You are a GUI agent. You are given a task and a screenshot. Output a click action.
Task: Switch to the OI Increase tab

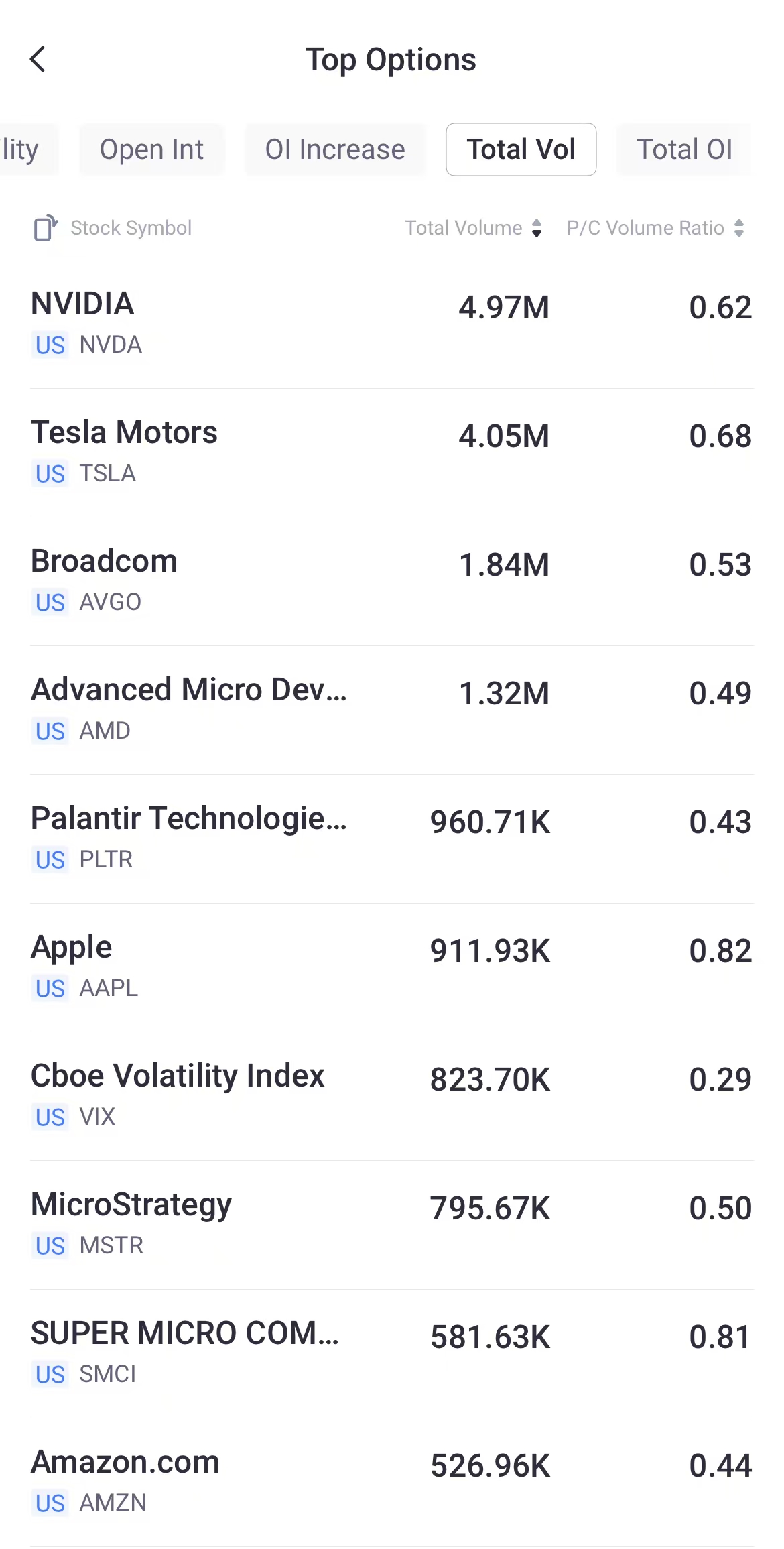(335, 149)
